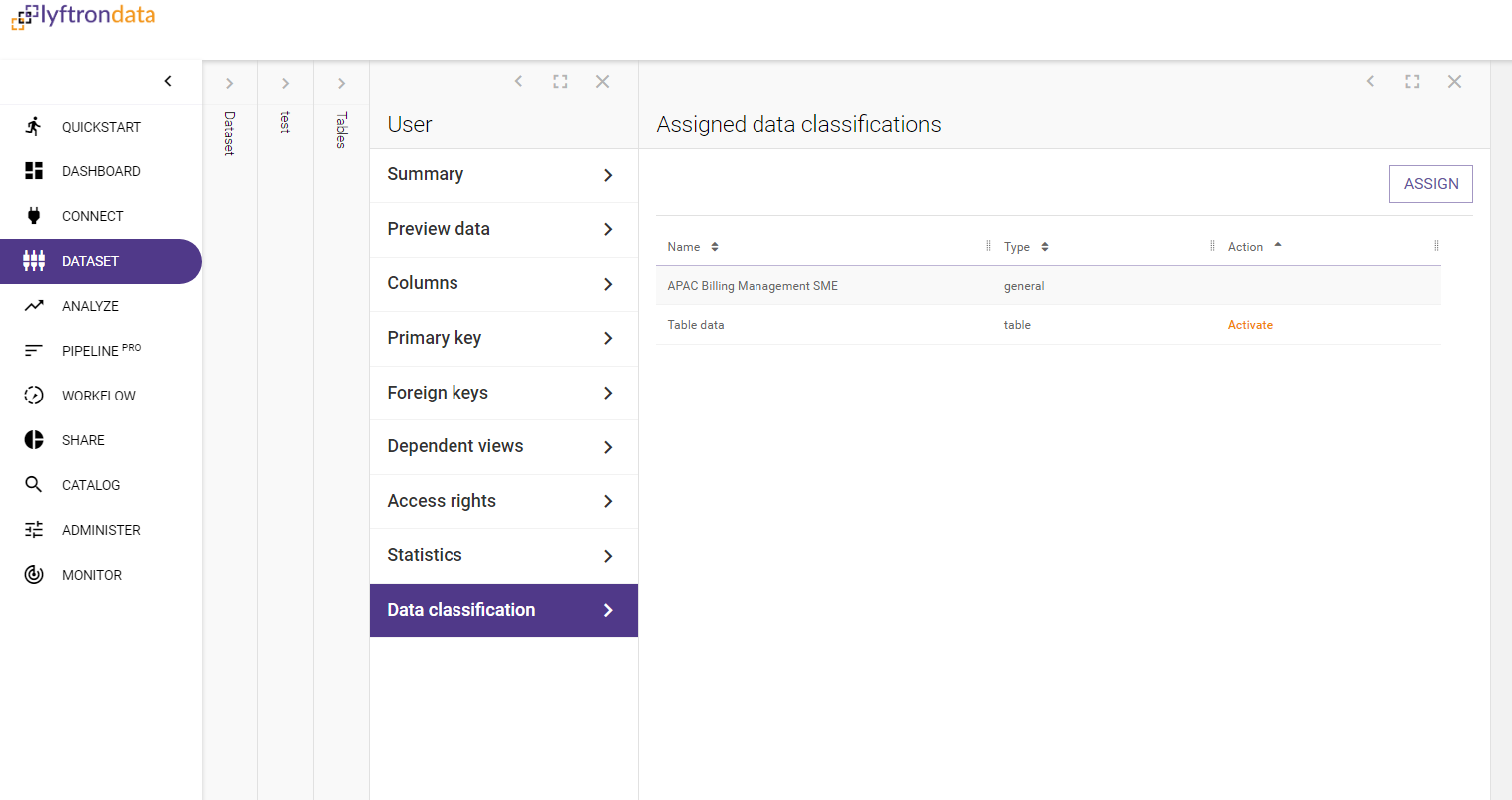Click the Dashboard grid icon
1512x800 pixels.
[34, 170]
